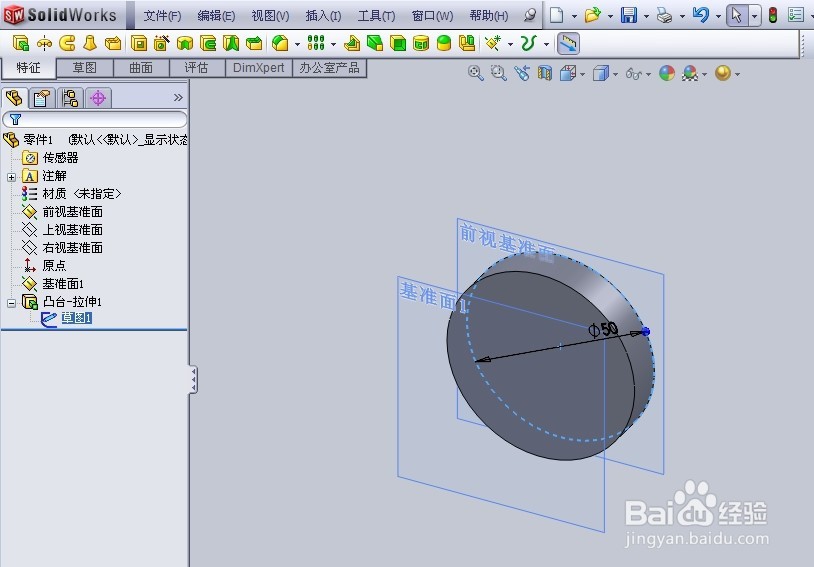This screenshot has height=567, width=814.
Task: Switch to the 办公室产品 tab
Action: 329,68
